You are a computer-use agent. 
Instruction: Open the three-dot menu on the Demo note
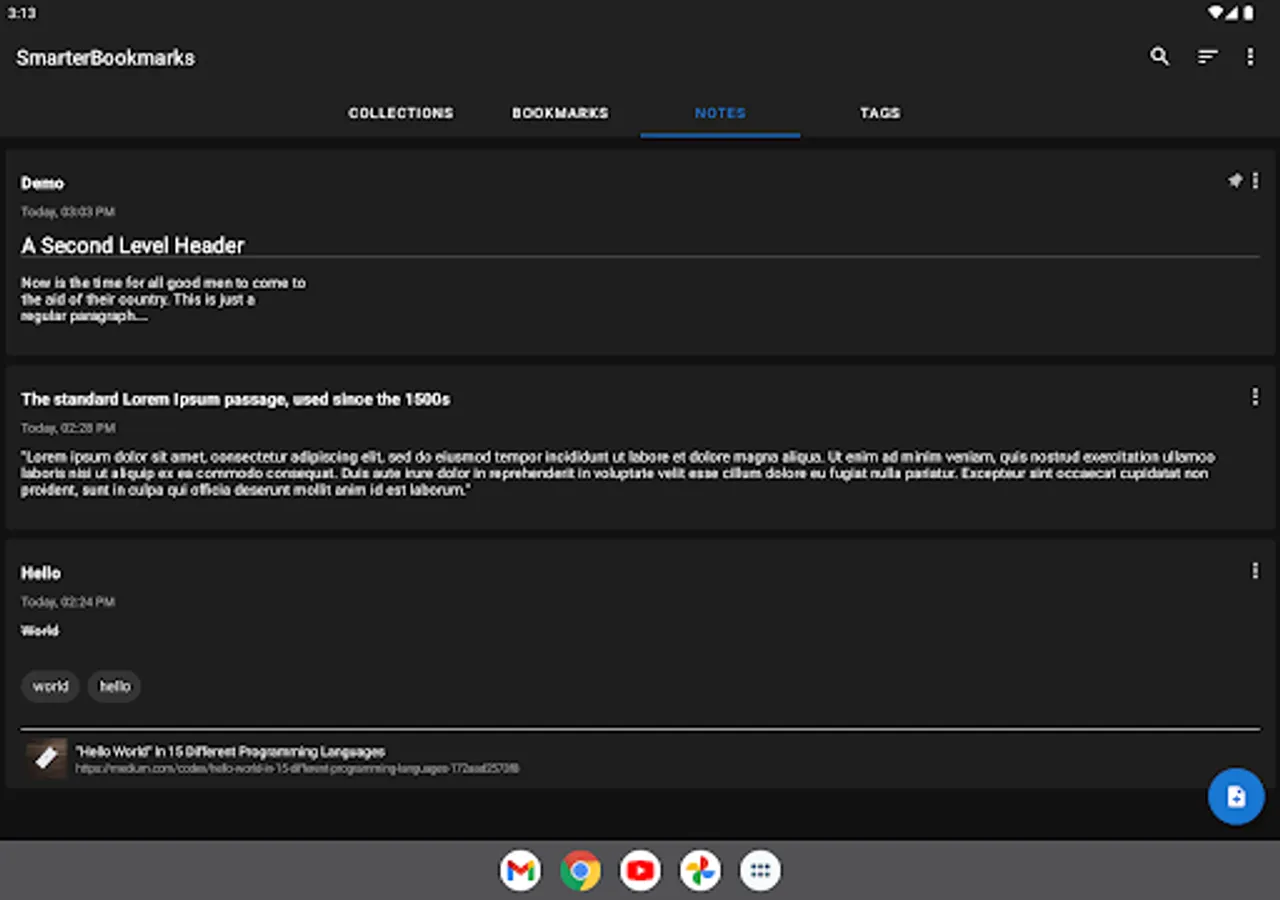[1255, 181]
